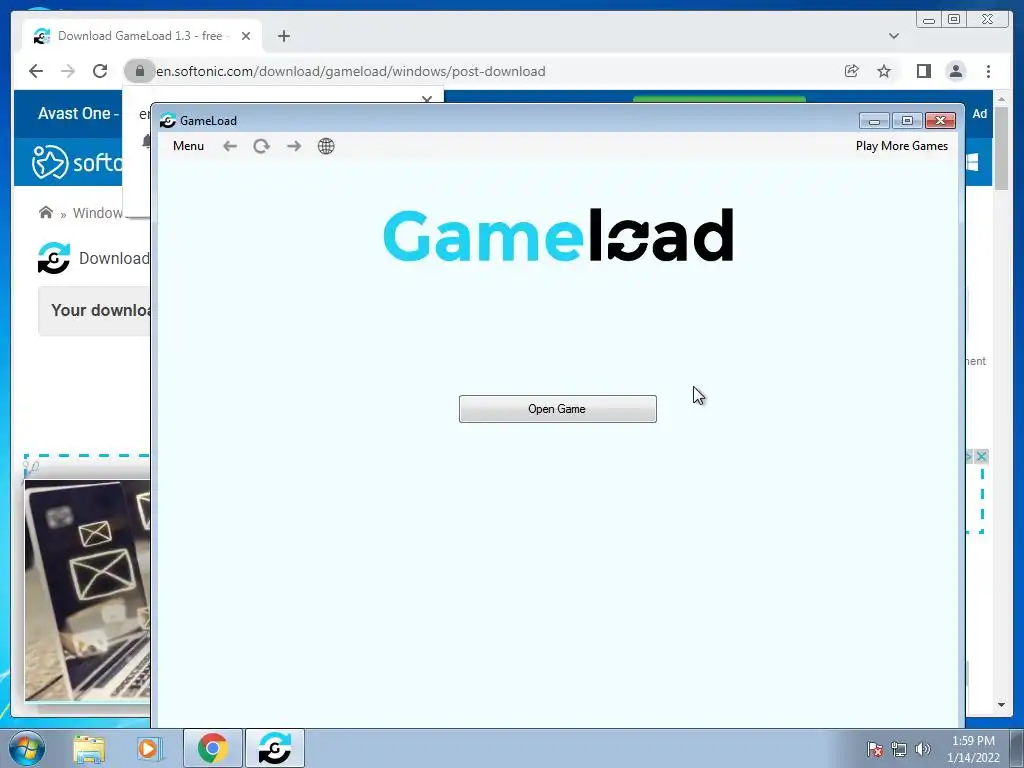Click volume speaker tray icon
This screenshot has width=1024, height=768.
point(922,749)
